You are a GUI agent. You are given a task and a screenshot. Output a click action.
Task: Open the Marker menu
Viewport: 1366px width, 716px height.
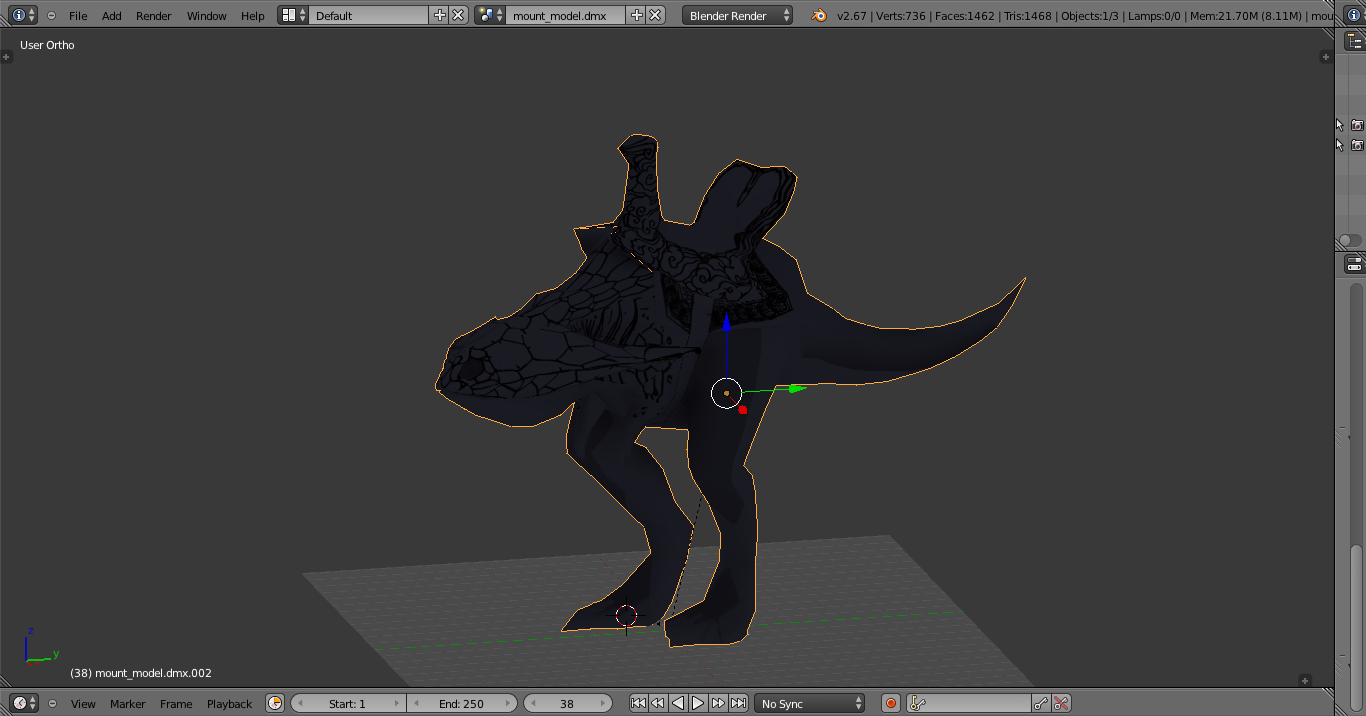[x=127, y=704]
